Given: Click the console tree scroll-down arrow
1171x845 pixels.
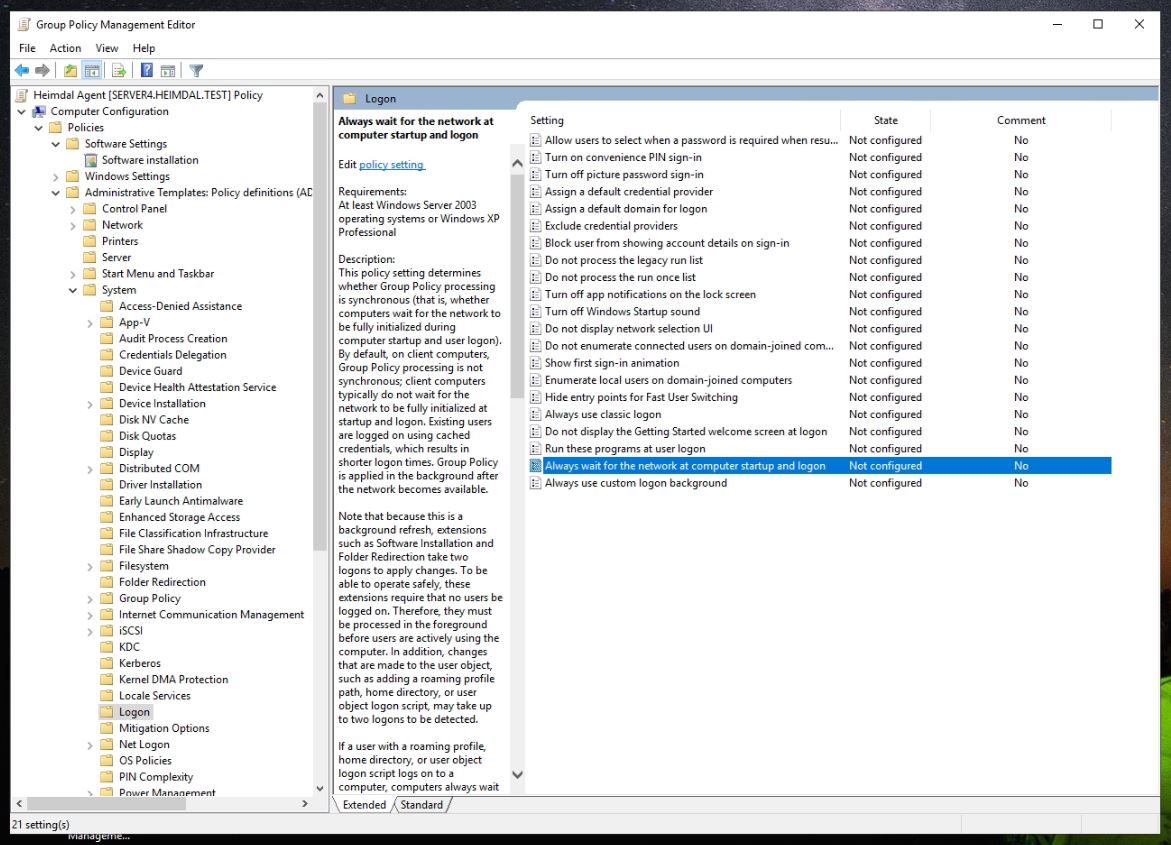Looking at the screenshot, I should [320, 788].
